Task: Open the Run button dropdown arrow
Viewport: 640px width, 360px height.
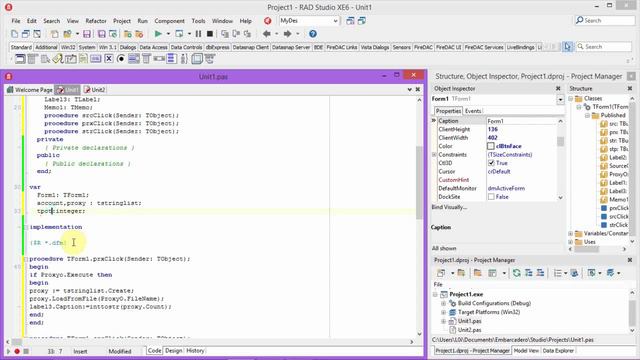Action: [168, 34]
